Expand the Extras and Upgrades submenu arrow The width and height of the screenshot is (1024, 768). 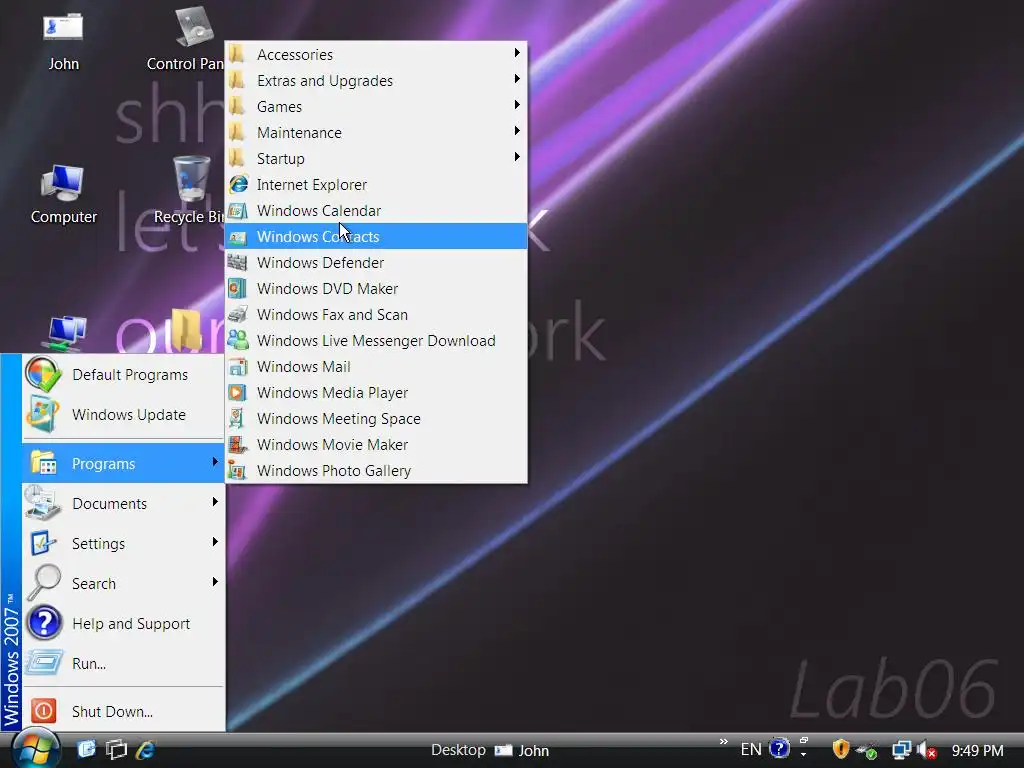517,79
